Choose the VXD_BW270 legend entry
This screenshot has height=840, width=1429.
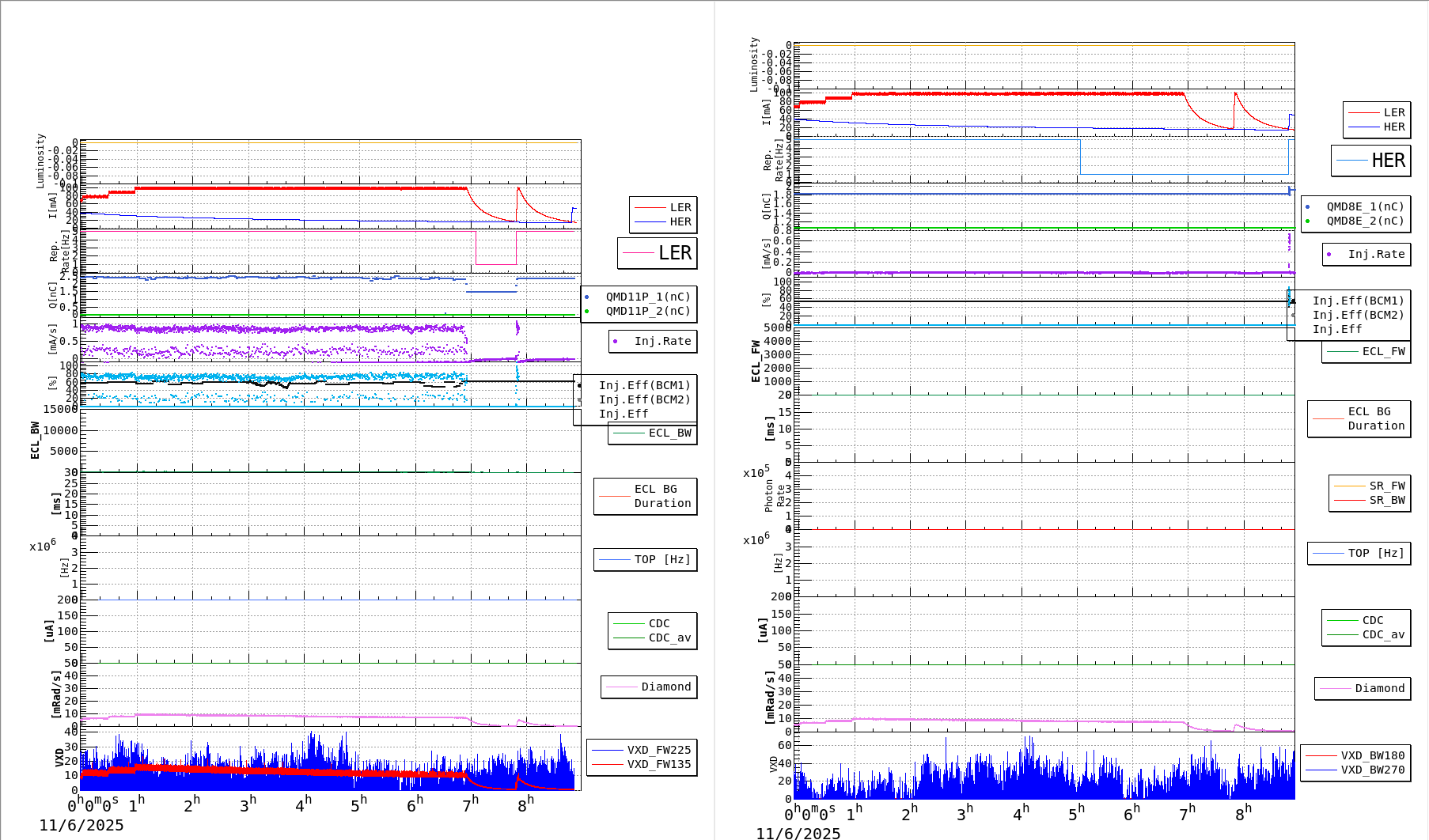[1372, 770]
